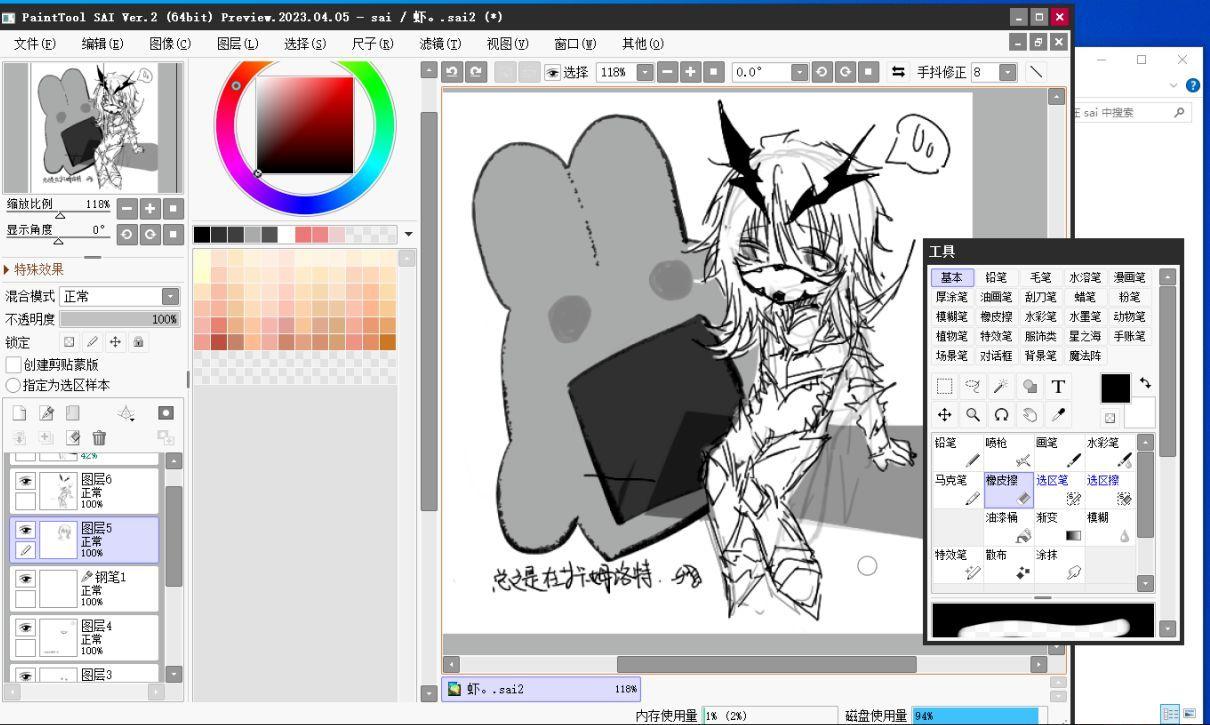Click the black foreground color swatch
Viewport: 1210px width, 725px height.
click(x=1115, y=389)
